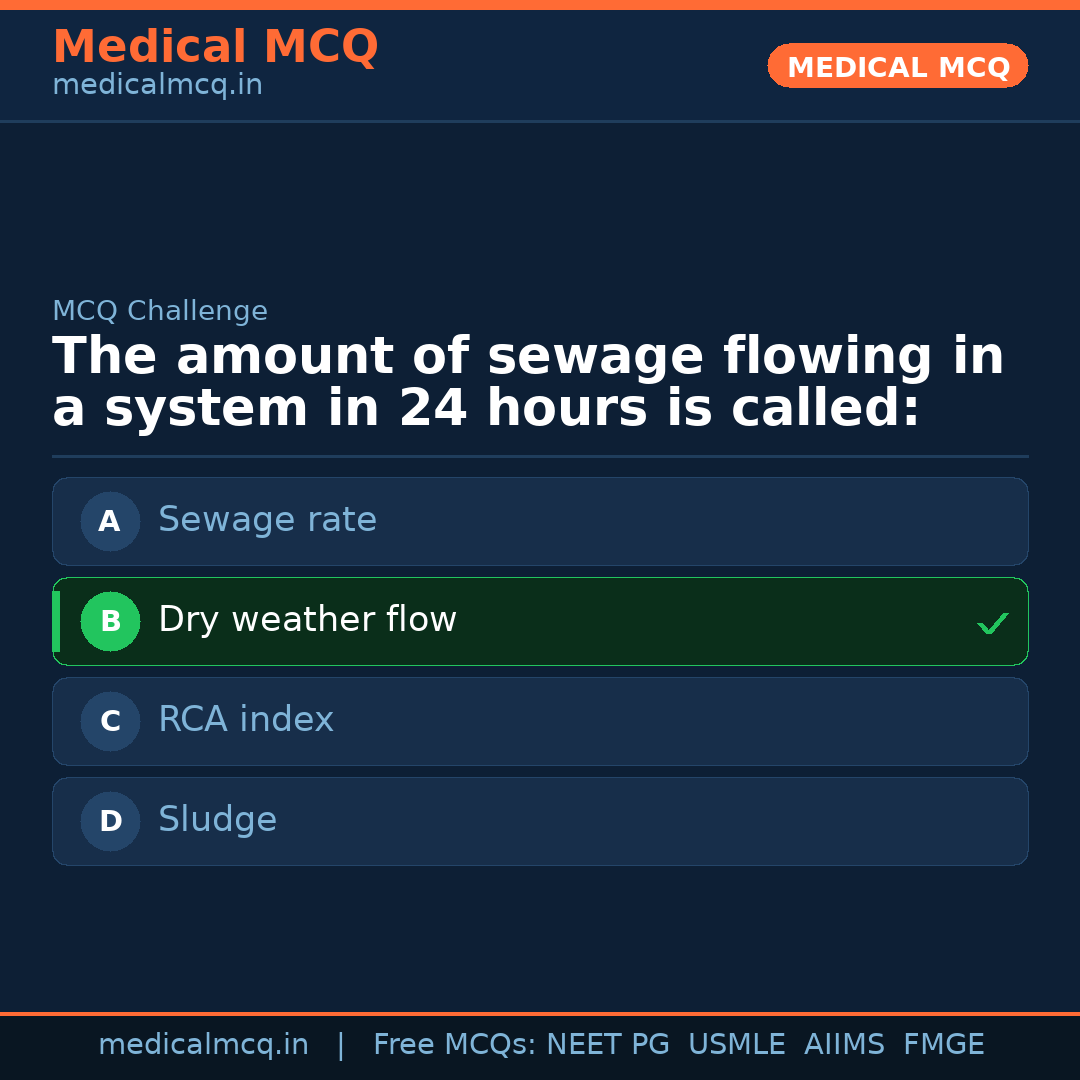Click the Medical MCQ header title
This screenshot has height=1080, width=1080.
click(x=215, y=47)
